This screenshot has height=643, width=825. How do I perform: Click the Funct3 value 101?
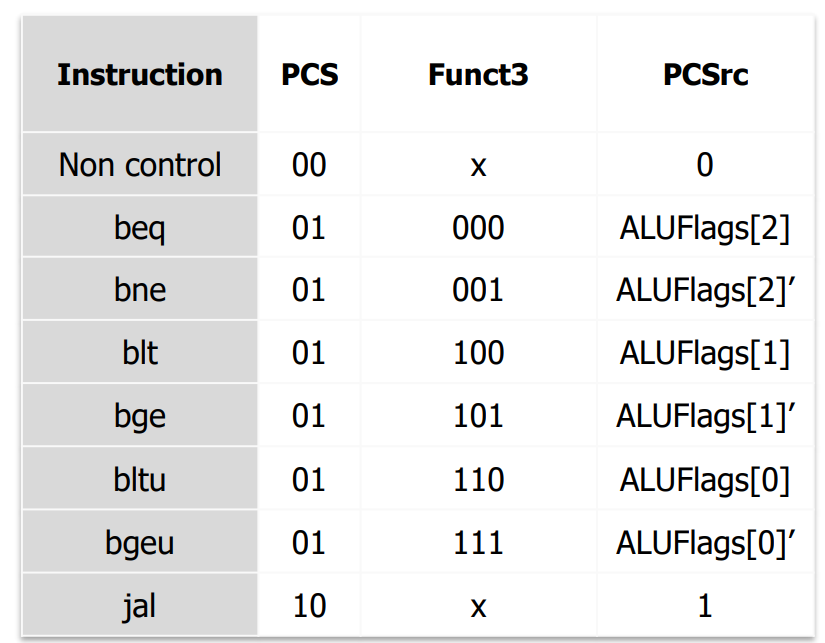pyautogui.click(x=478, y=416)
